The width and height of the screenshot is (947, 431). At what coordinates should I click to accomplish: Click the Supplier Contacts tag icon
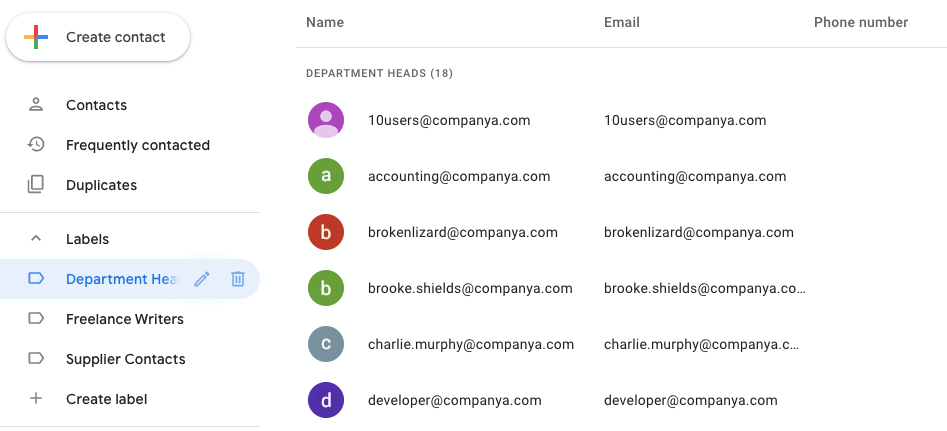click(36, 359)
